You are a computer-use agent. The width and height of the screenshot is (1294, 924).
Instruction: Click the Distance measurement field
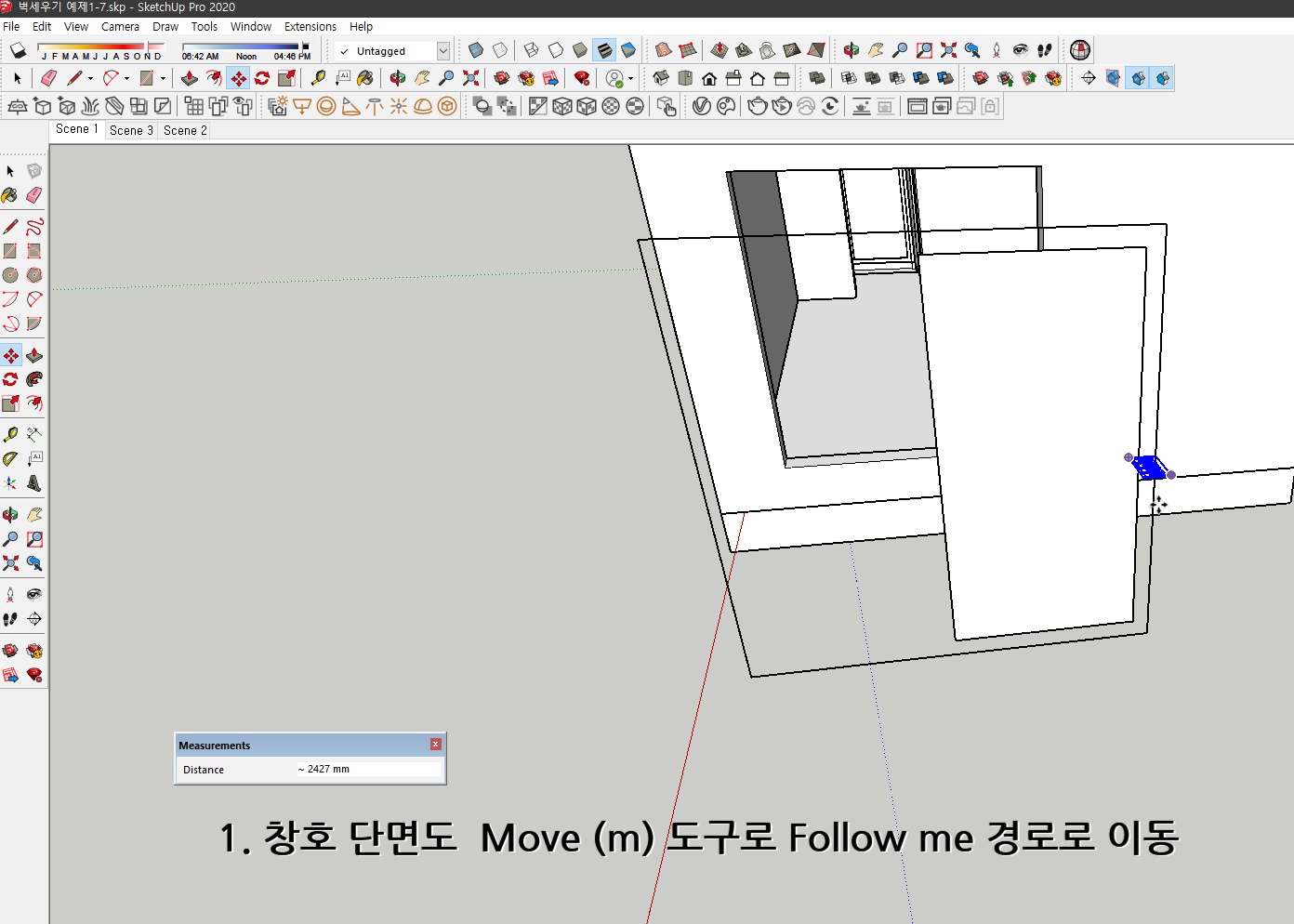367,769
